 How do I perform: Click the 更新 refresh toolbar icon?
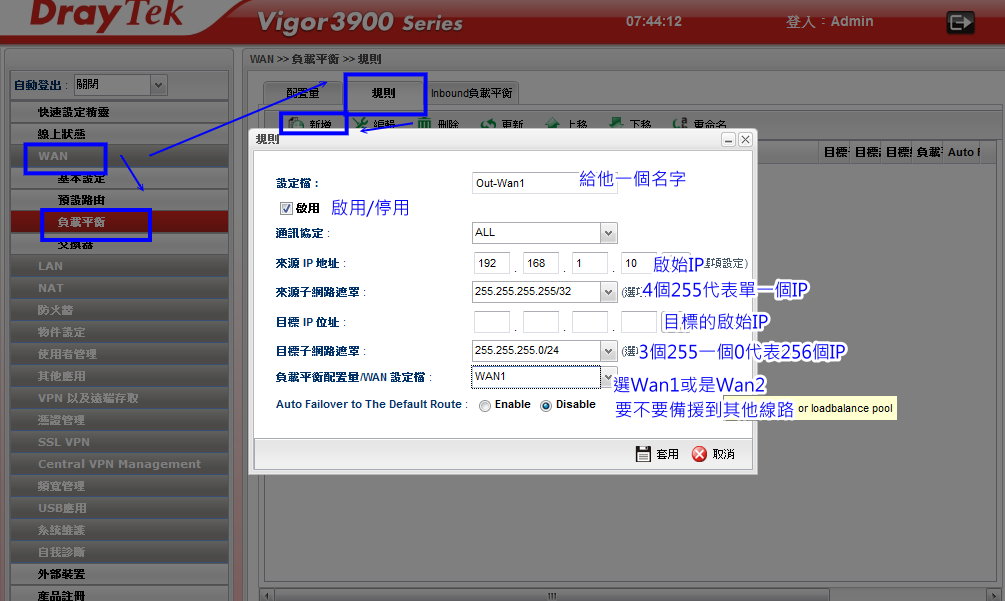coord(488,124)
